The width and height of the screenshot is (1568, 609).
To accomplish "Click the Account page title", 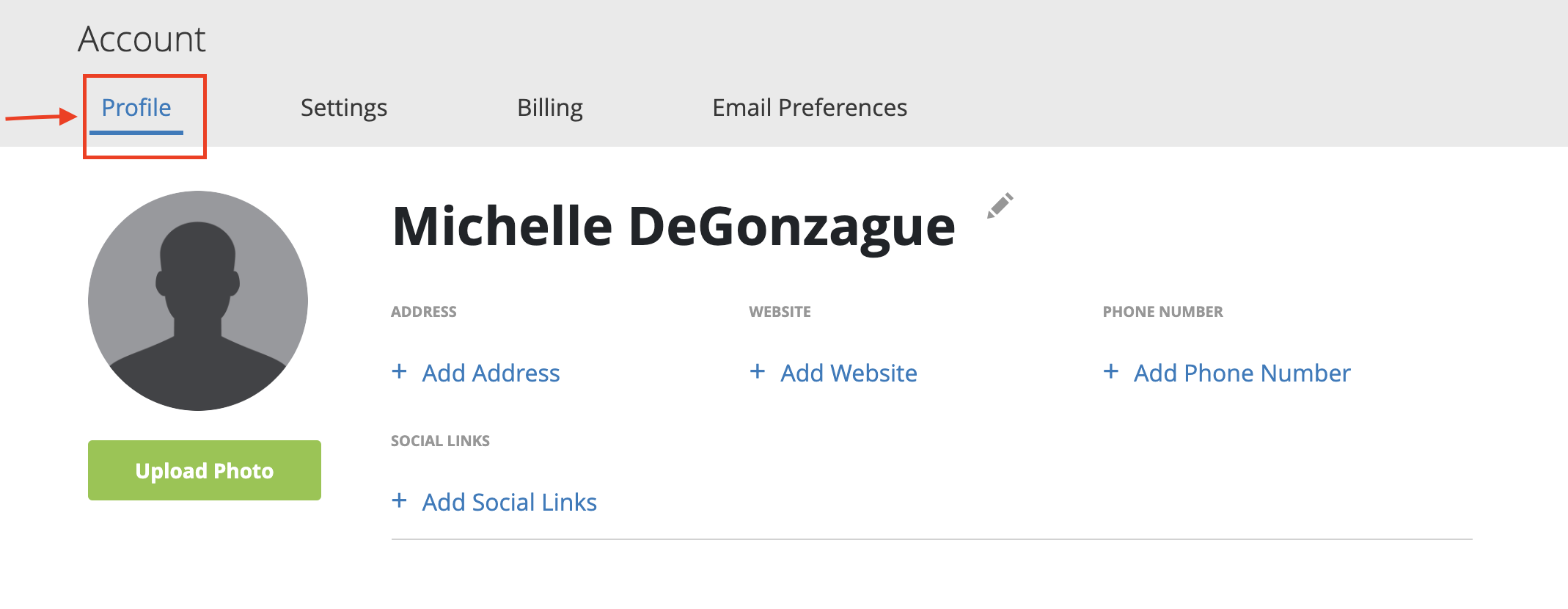I will [142, 39].
